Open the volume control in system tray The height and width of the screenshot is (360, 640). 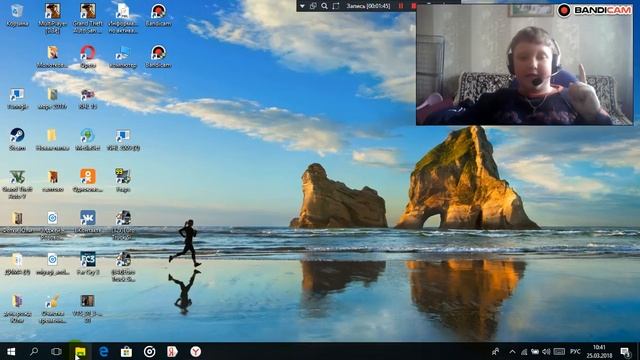click(546, 352)
